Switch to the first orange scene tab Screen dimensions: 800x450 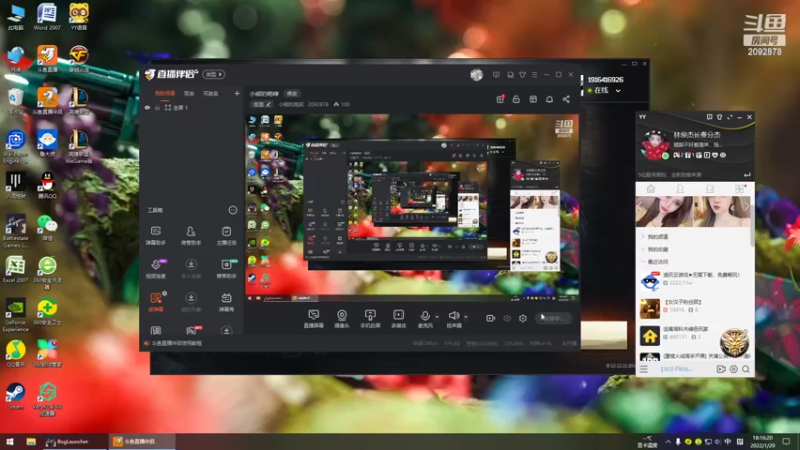tap(165, 94)
